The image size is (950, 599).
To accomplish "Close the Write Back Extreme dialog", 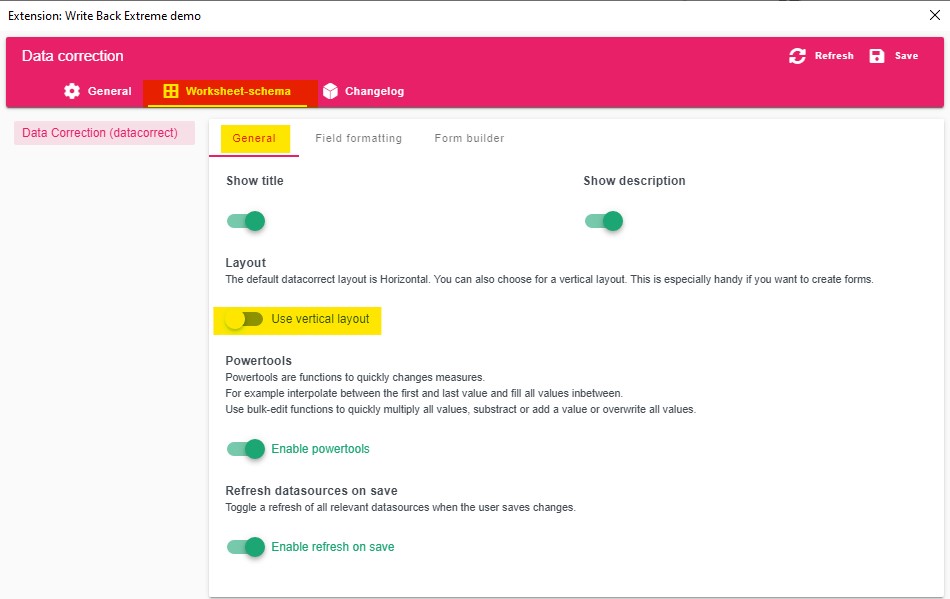I will (934, 15).
